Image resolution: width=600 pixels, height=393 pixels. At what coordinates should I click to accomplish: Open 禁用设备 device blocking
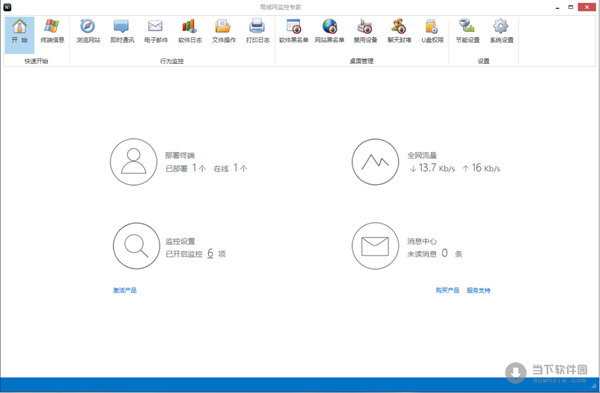click(365, 31)
